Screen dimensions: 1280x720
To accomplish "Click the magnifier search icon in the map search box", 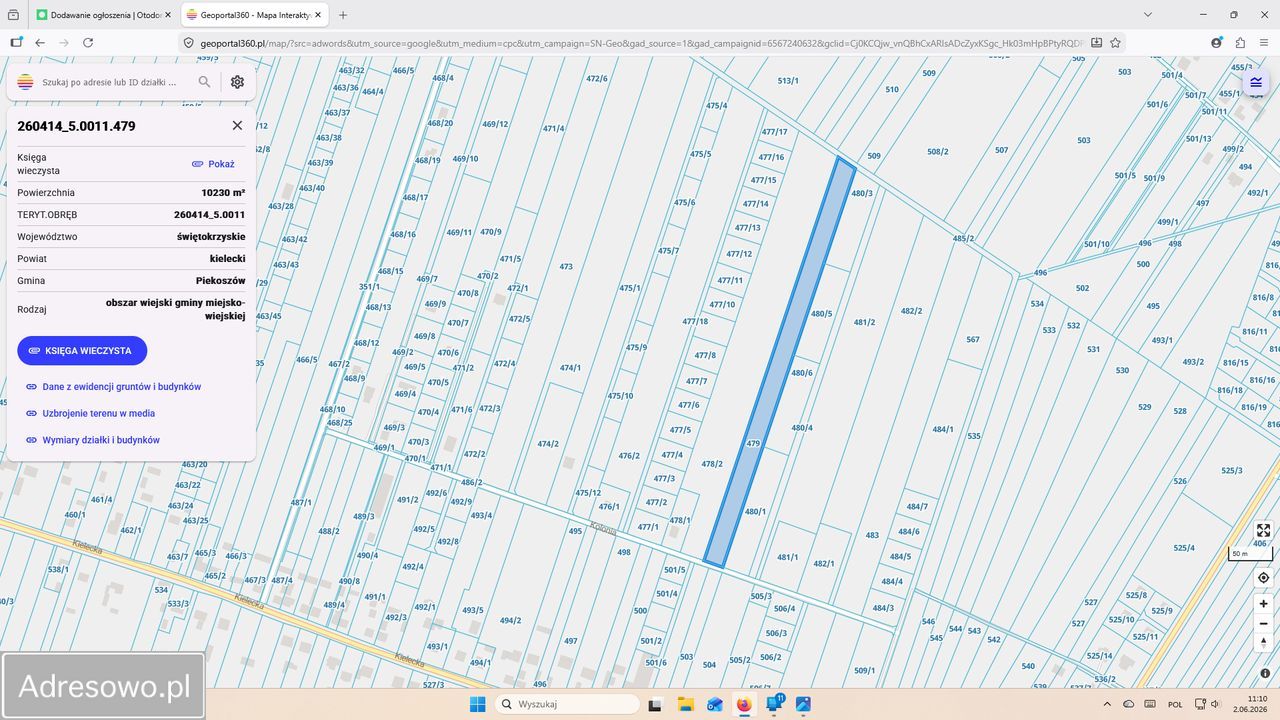I will coord(204,82).
